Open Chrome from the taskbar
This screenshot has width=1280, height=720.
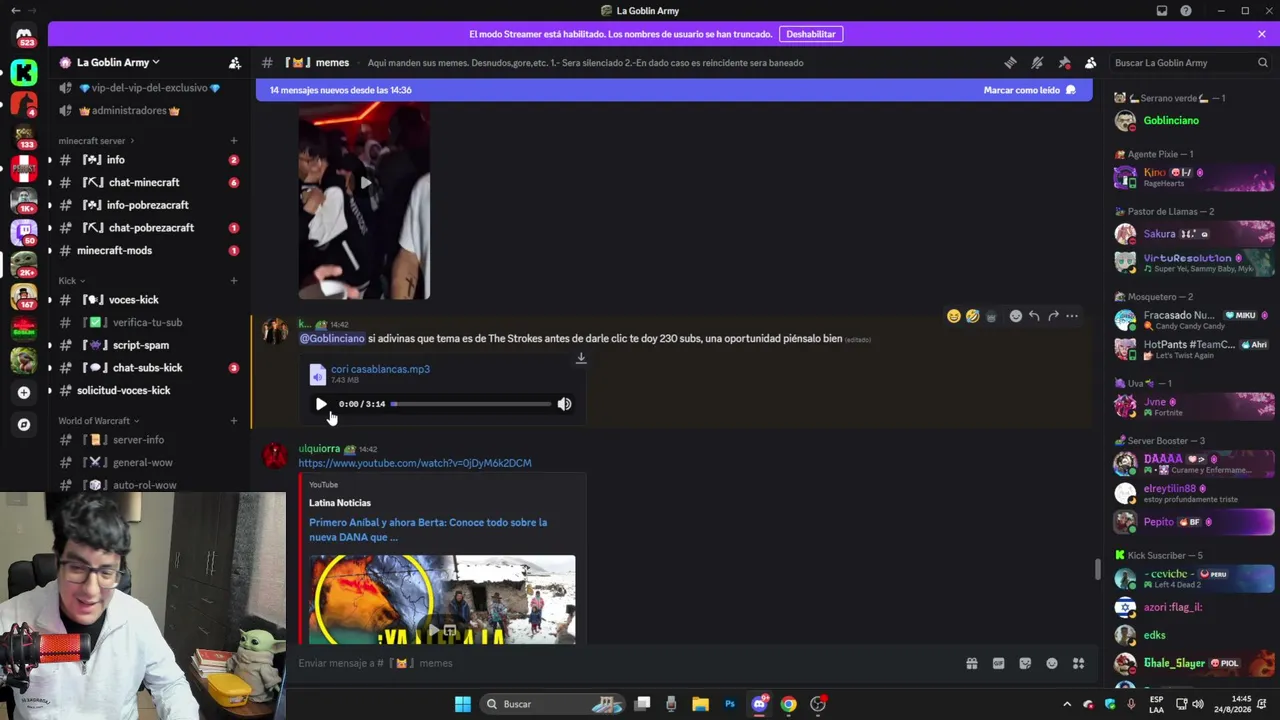pos(789,704)
